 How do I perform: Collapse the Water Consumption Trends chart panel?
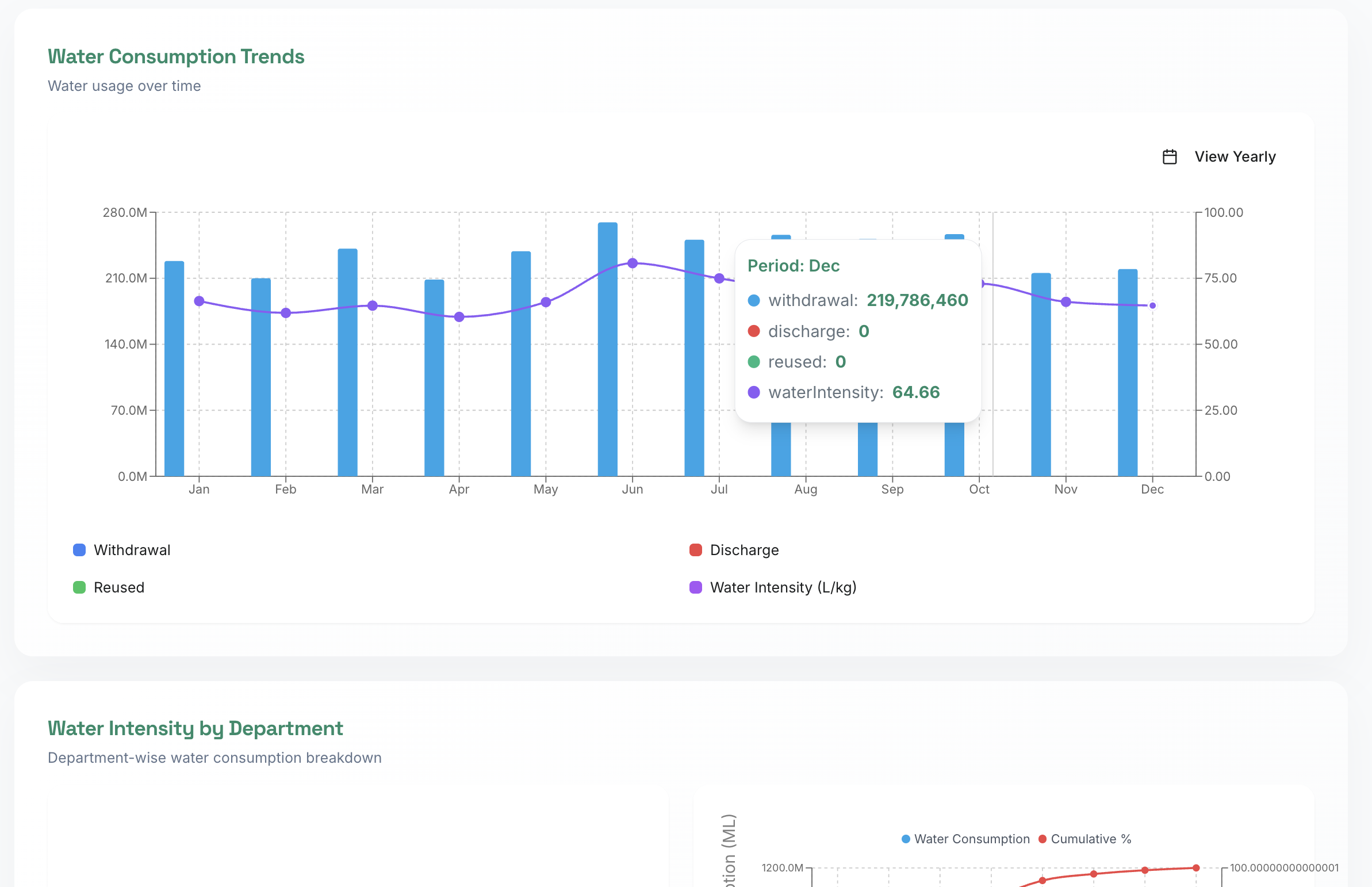coord(176,56)
